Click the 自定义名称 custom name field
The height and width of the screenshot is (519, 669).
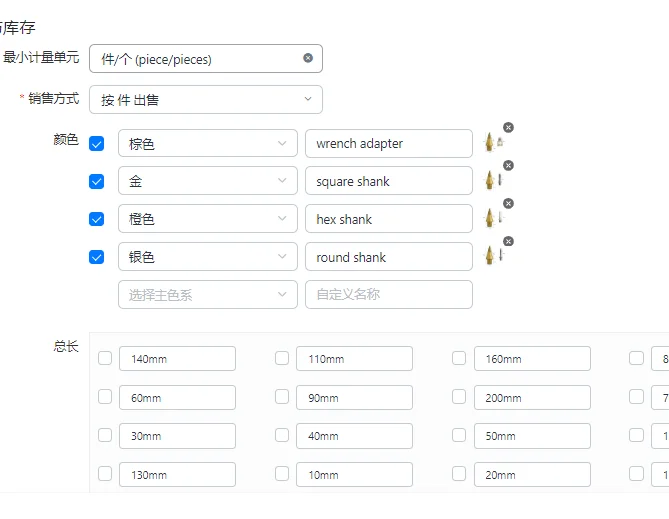click(388, 294)
